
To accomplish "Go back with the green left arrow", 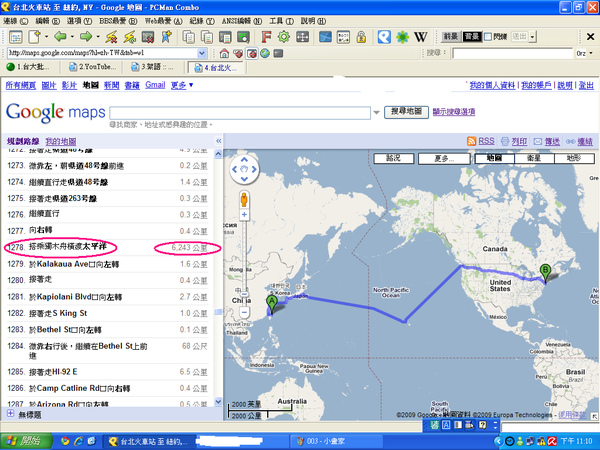I will (x=60, y=37).
